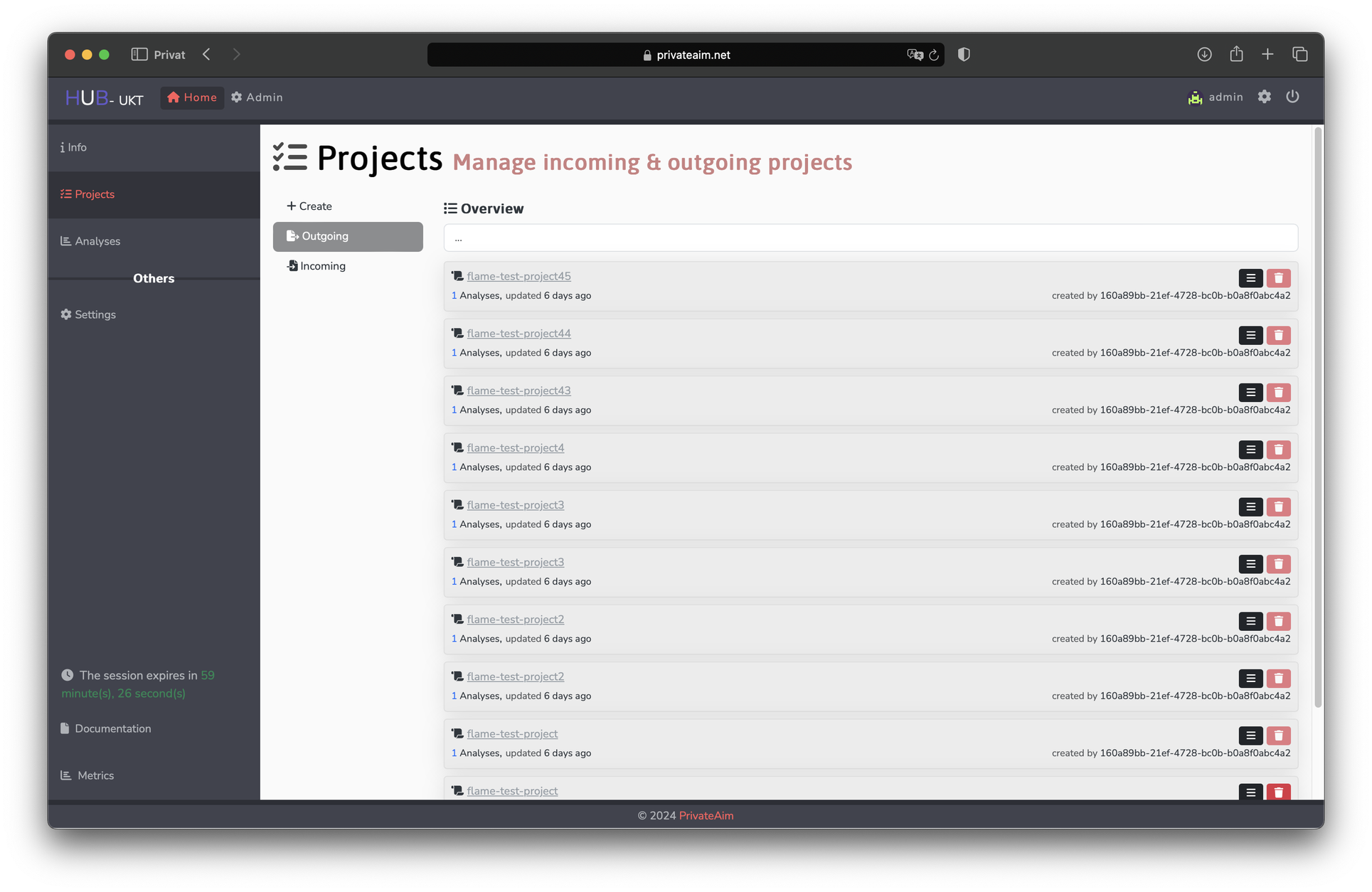Toggle the browser sidebar panel icon
The image size is (1372, 892).
(x=139, y=54)
